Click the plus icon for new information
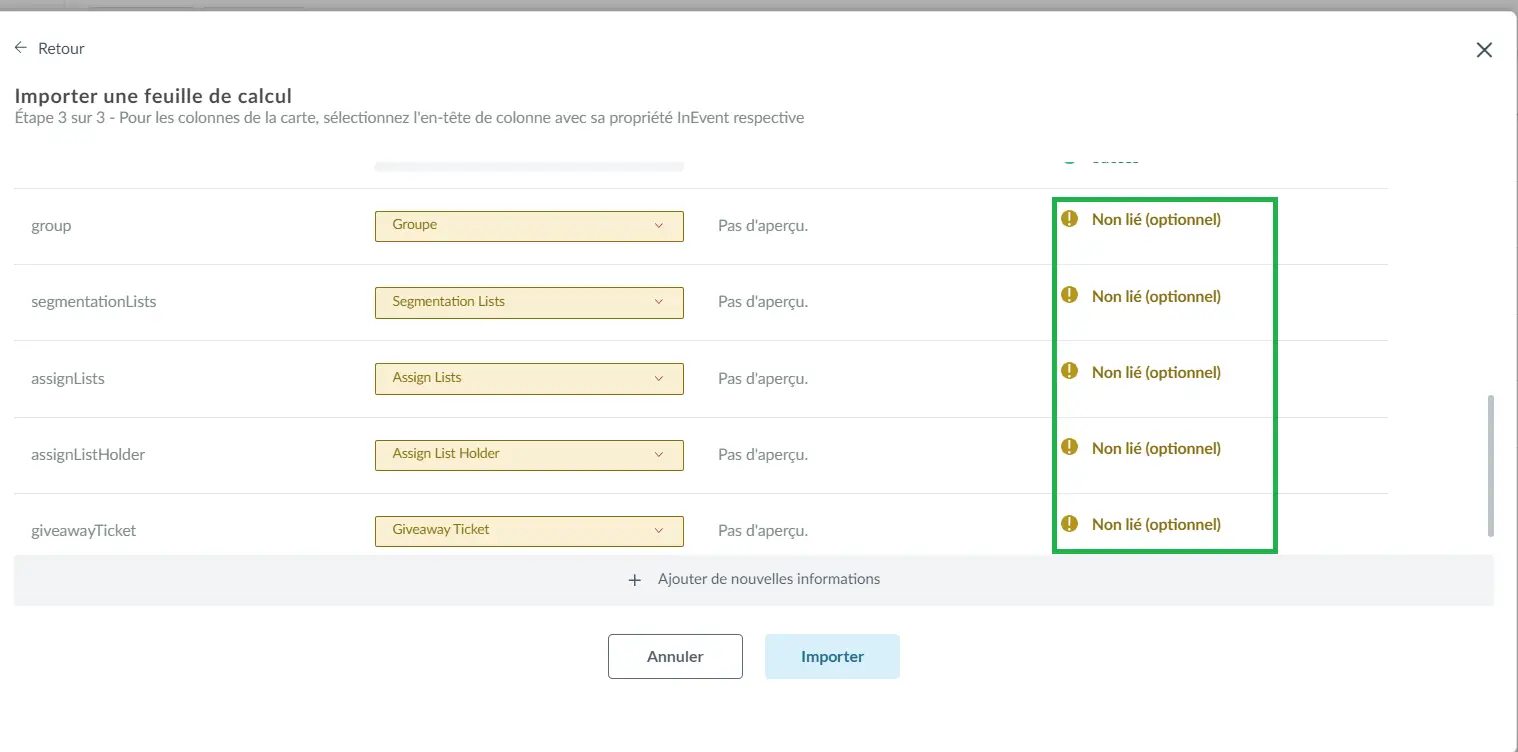 634,580
